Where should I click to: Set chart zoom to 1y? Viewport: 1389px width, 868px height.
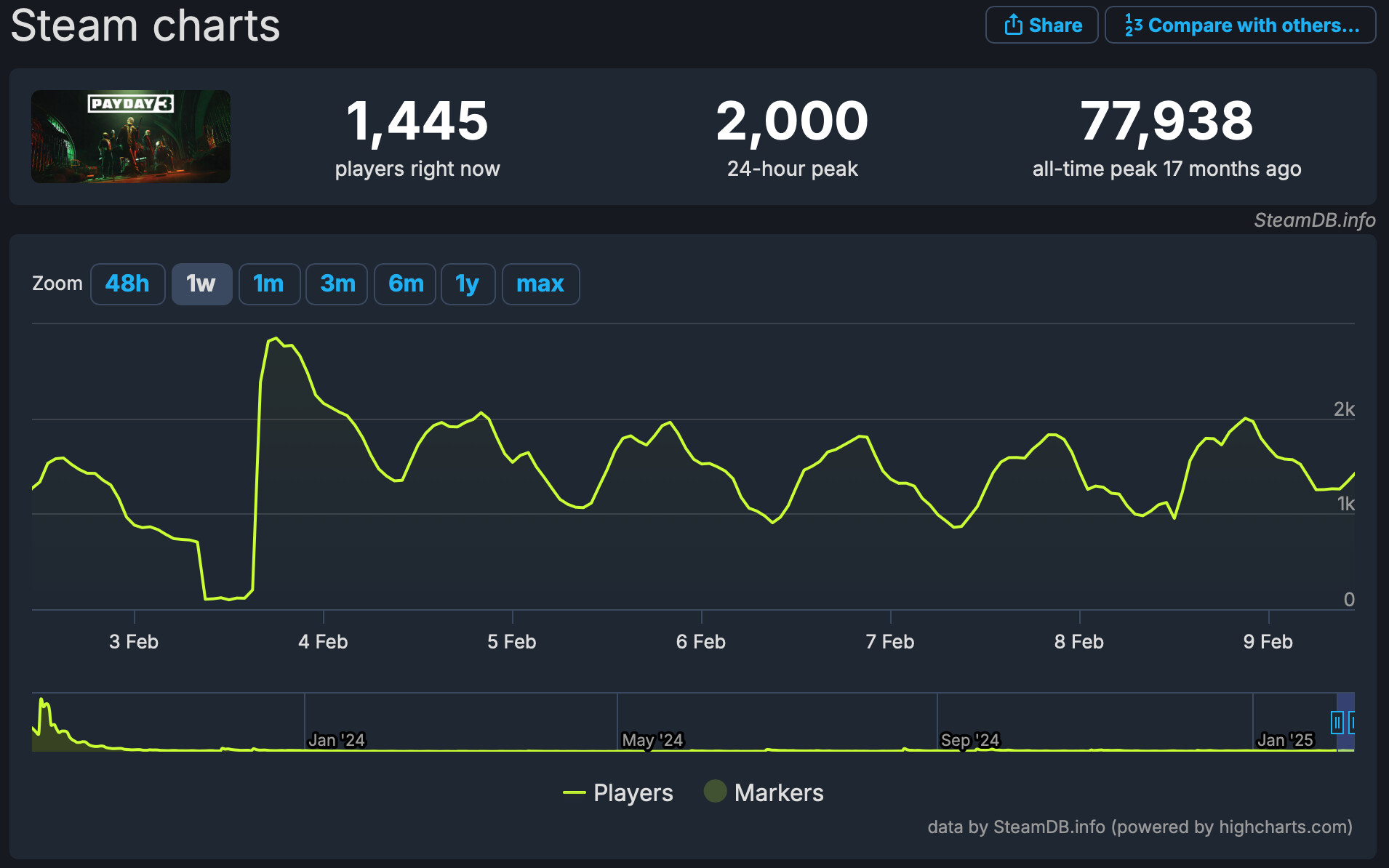467,284
